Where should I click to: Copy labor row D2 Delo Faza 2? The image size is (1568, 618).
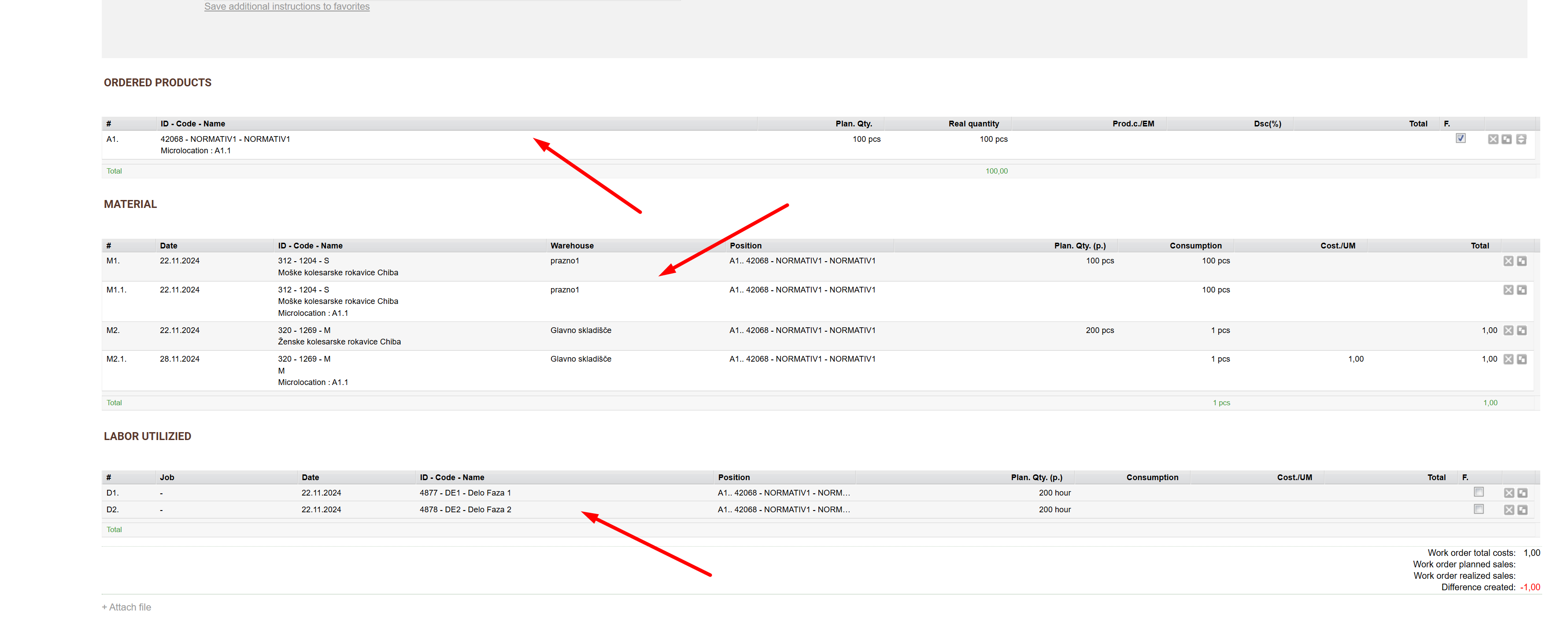pyautogui.click(x=1522, y=510)
